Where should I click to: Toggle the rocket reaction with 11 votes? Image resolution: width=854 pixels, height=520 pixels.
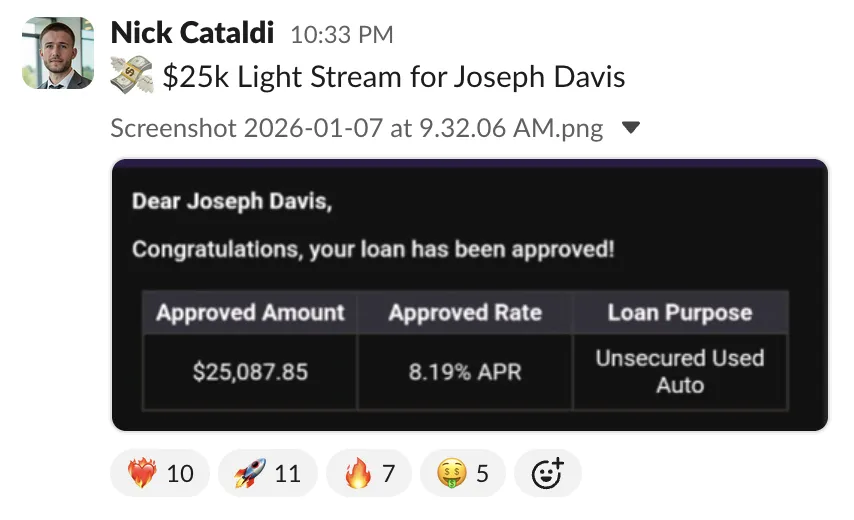point(267,473)
